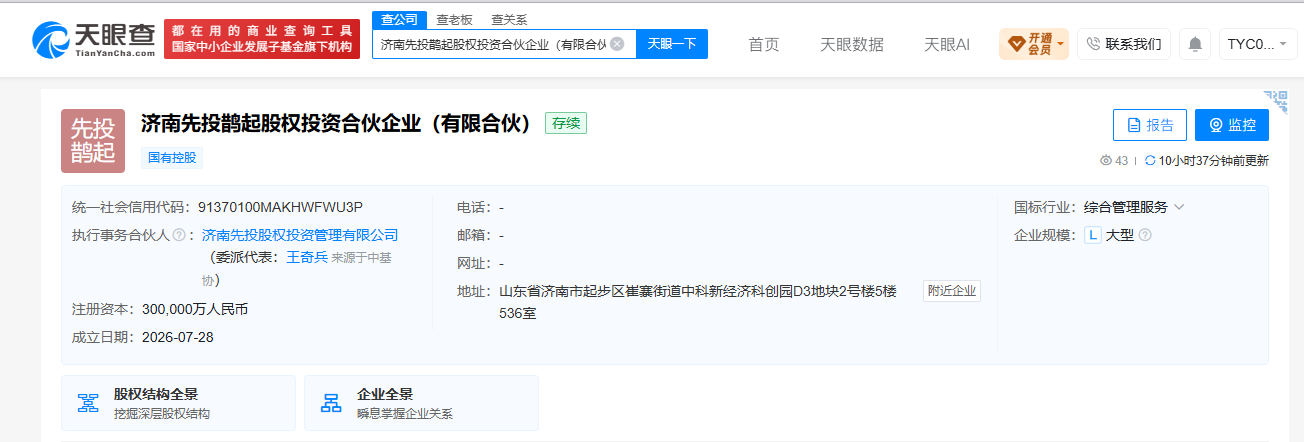
Task: Click the 先投鹊起 company logo
Action: tap(93, 141)
